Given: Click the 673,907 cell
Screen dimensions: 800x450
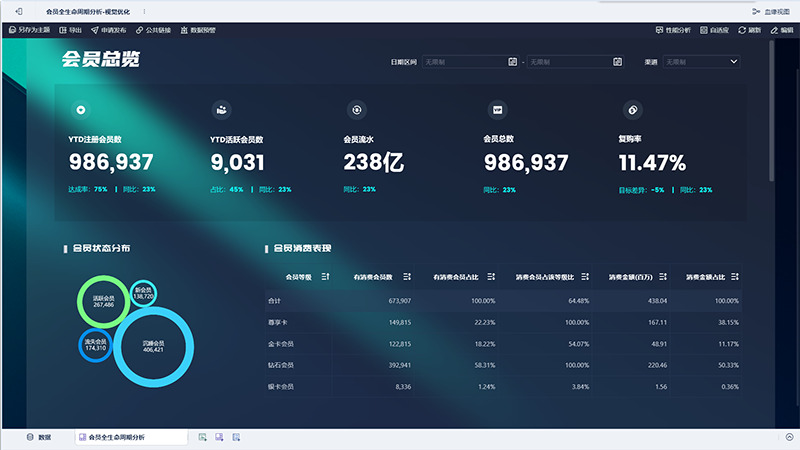Looking at the screenshot, I should [x=399, y=301].
